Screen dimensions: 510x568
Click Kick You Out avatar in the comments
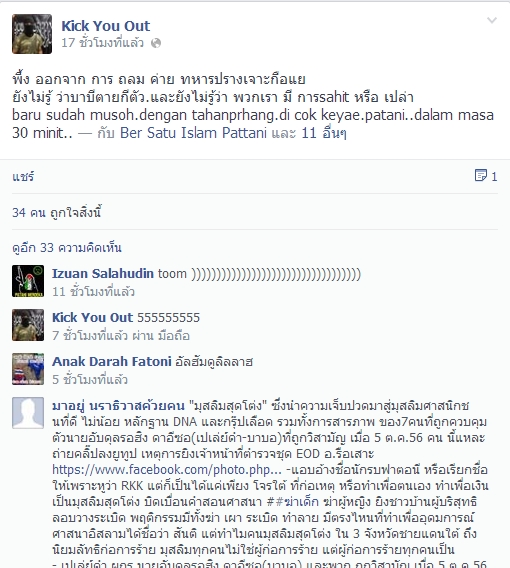coord(28,325)
